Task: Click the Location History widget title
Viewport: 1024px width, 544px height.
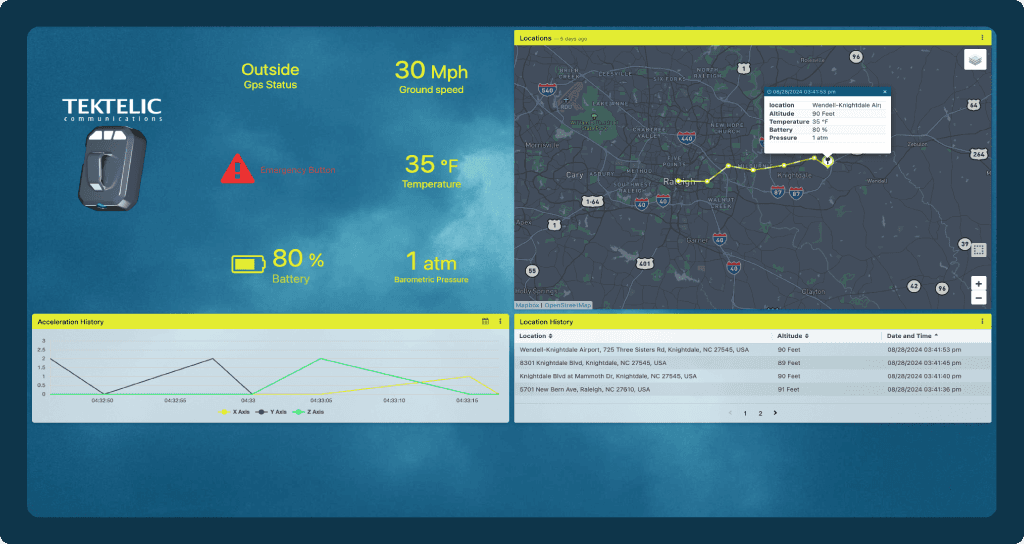Action: (x=547, y=322)
